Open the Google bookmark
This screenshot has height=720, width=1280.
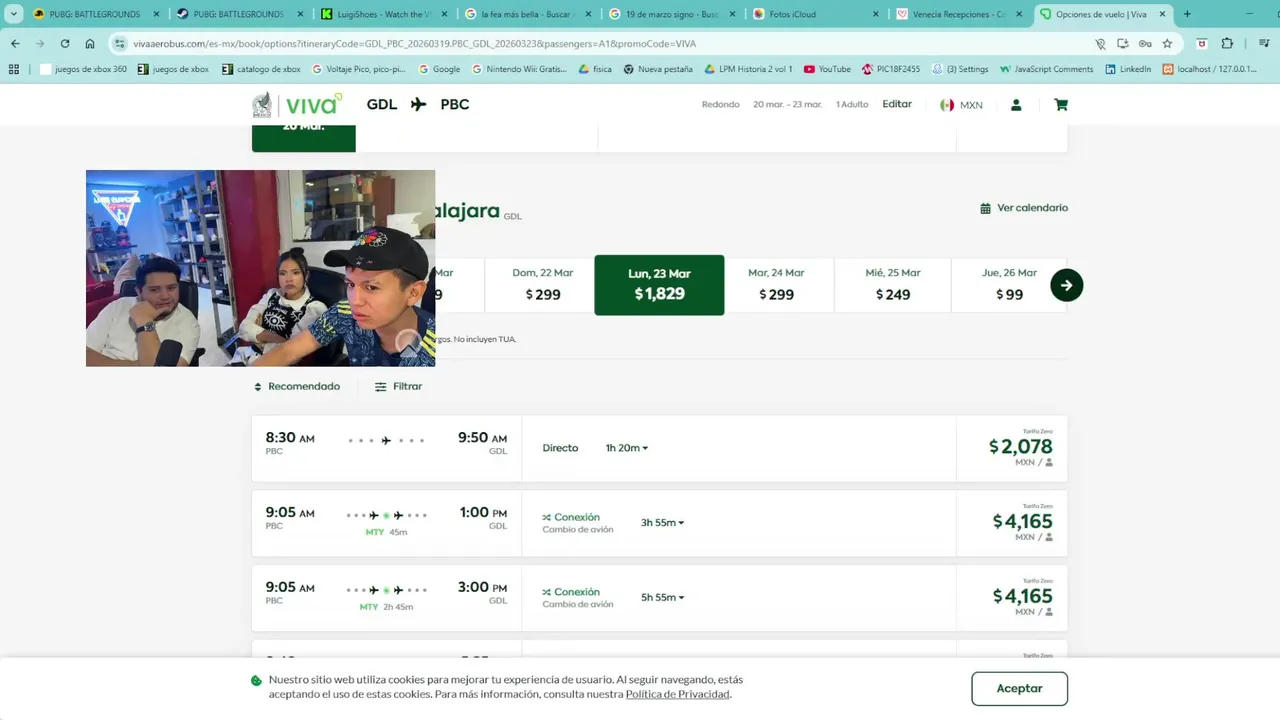pos(439,69)
